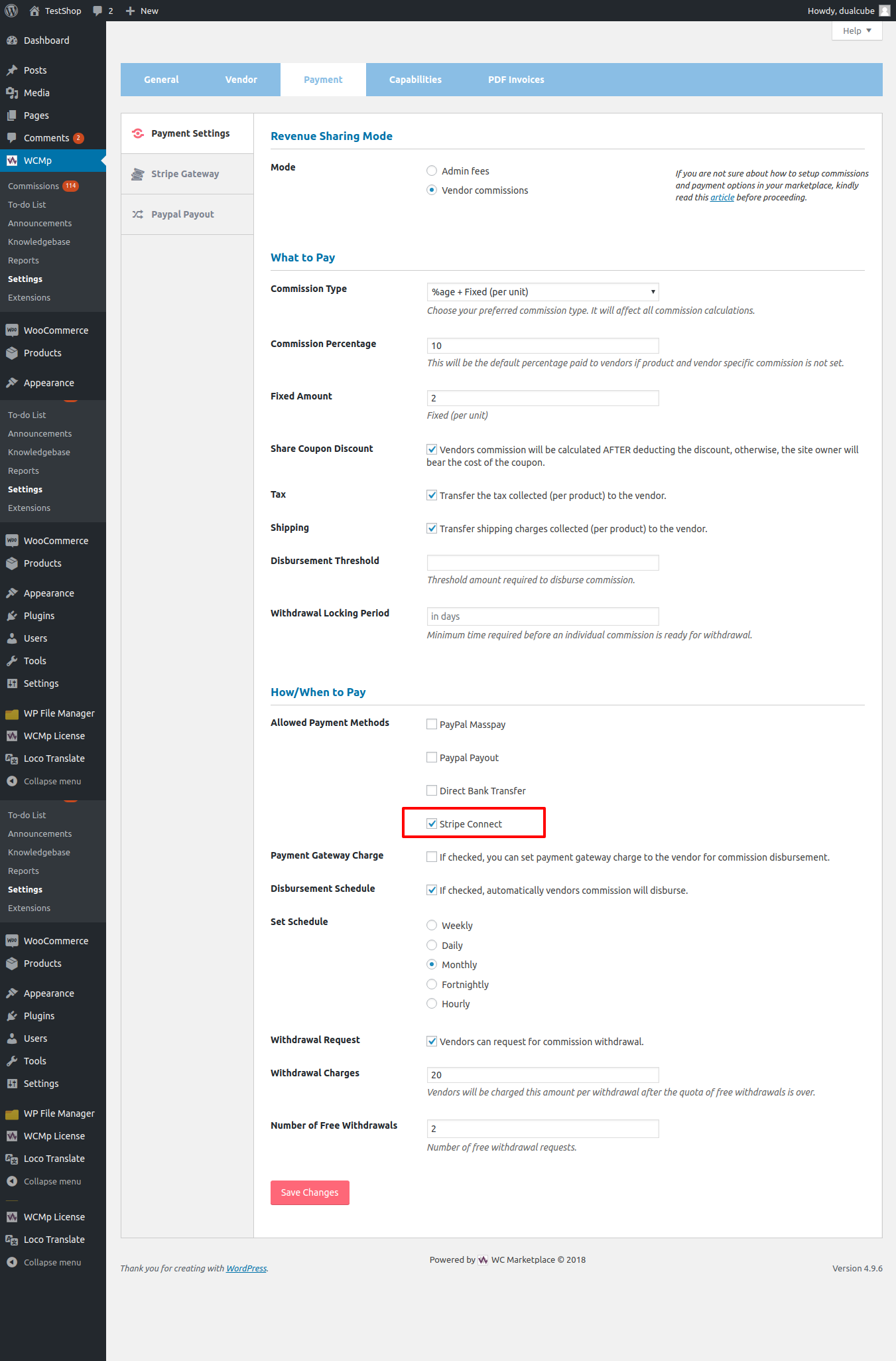This screenshot has height=1361, width=896.
Task: Click Withdrawal Locking Period field
Action: [543, 616]
